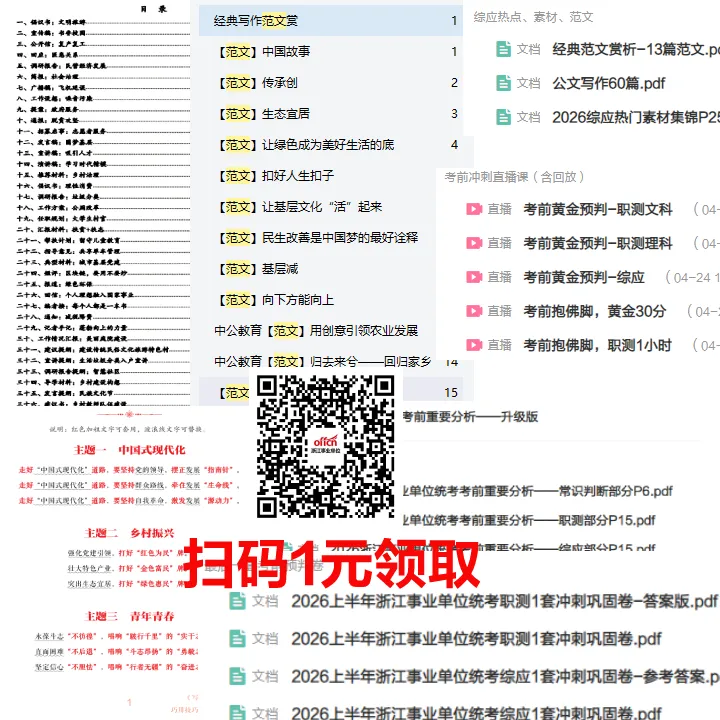Click red heading 主题二 乡村振兴
Image resolution: width=720 pixels, height=720 pixels.
[x=129, y=533]
